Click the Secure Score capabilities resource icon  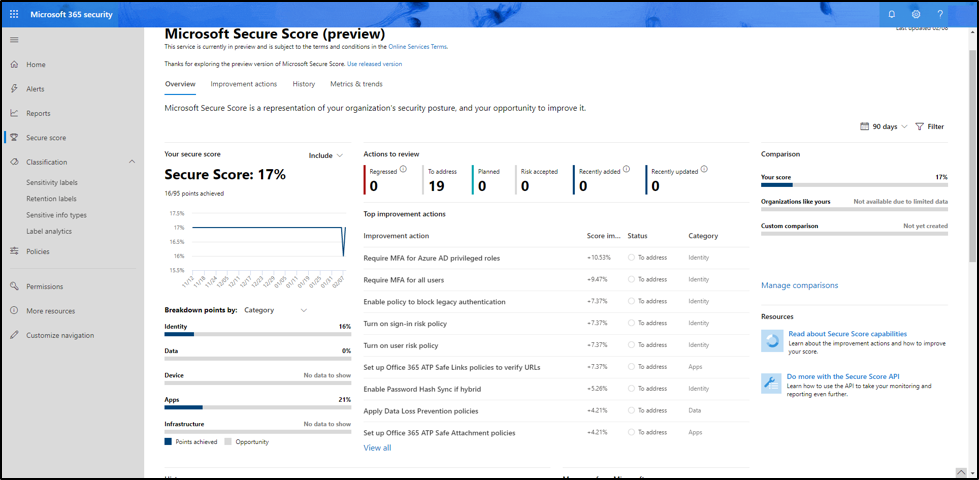[771, 340]
